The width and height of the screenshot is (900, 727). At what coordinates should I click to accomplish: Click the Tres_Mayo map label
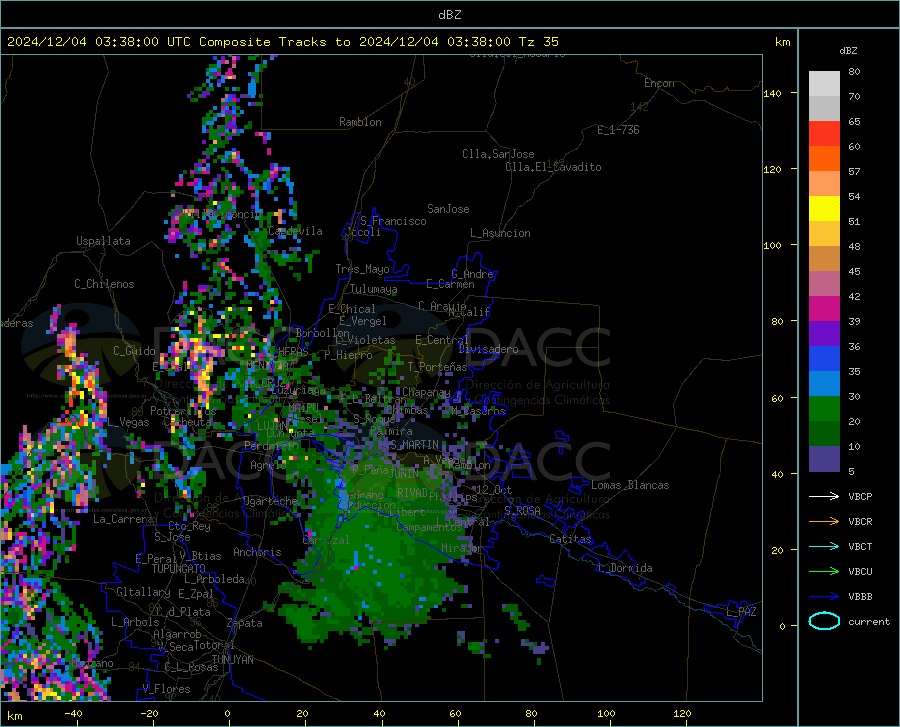[x=362, y=269]
